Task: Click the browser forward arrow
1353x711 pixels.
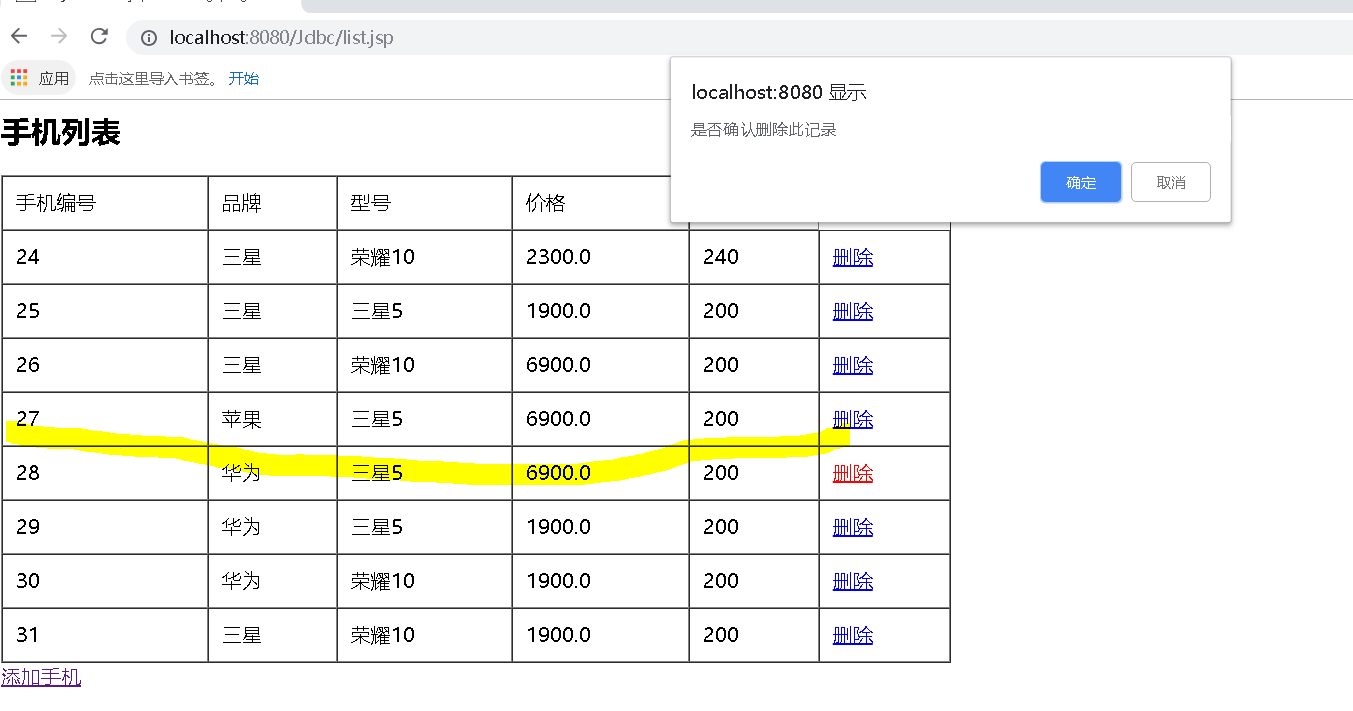Action: (x=59, y=37)
